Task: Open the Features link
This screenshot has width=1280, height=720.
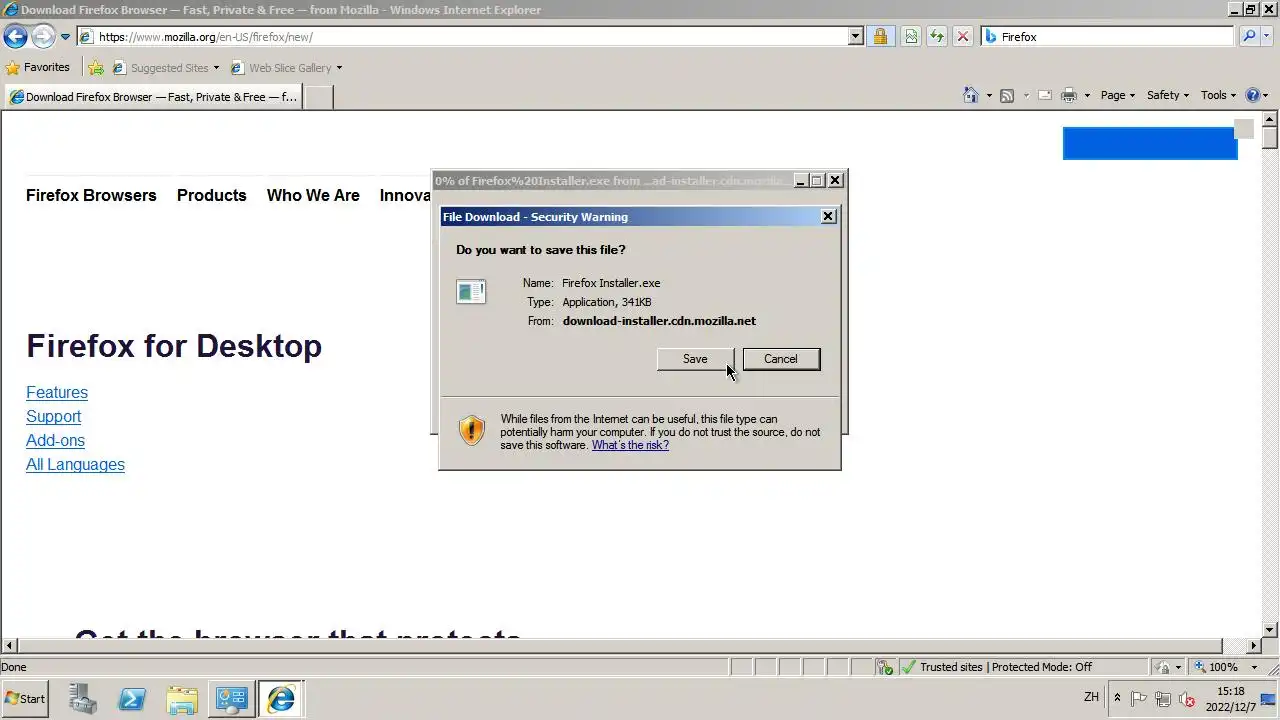Action: (x=57, y=393)
